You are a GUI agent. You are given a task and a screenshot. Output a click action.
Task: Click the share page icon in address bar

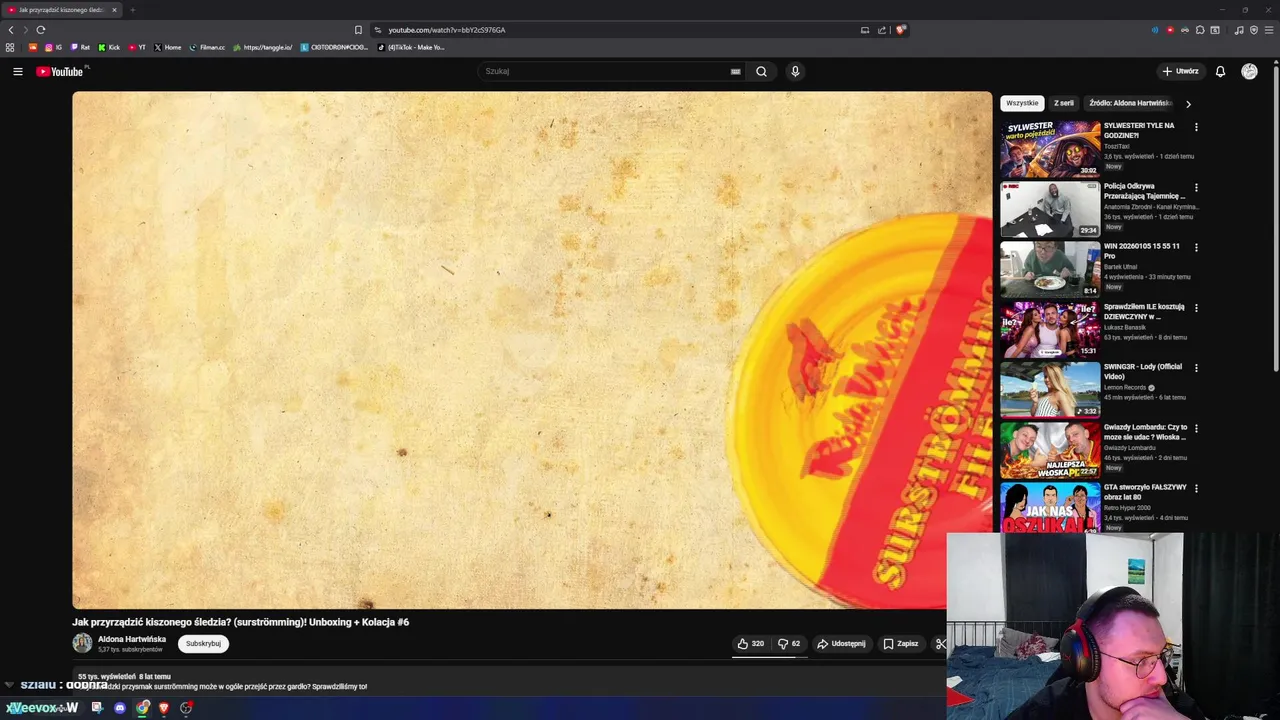(882, 30)
